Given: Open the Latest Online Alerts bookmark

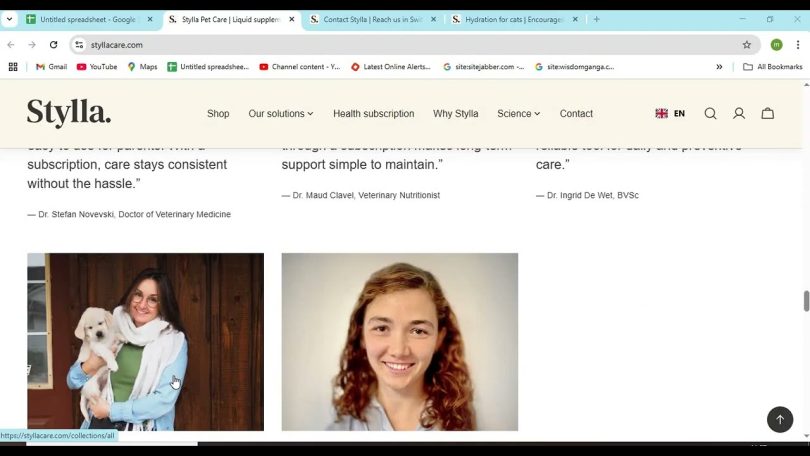Looking at the screenshot, I should tap(391, 67).
